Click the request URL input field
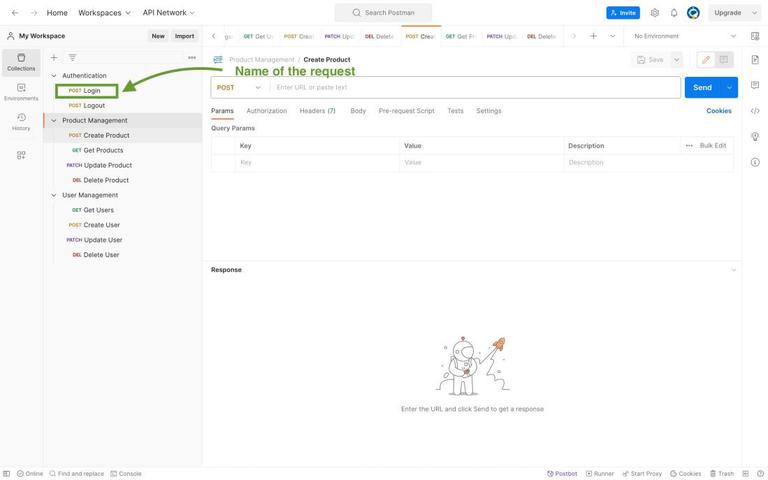 (474, 88)
